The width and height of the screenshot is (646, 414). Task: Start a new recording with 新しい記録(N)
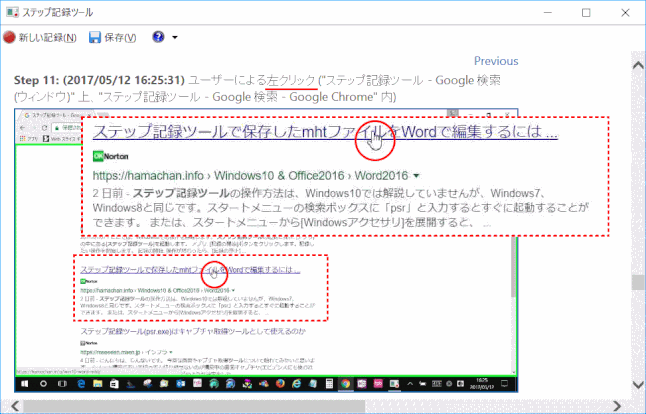[x=40, y=37]
